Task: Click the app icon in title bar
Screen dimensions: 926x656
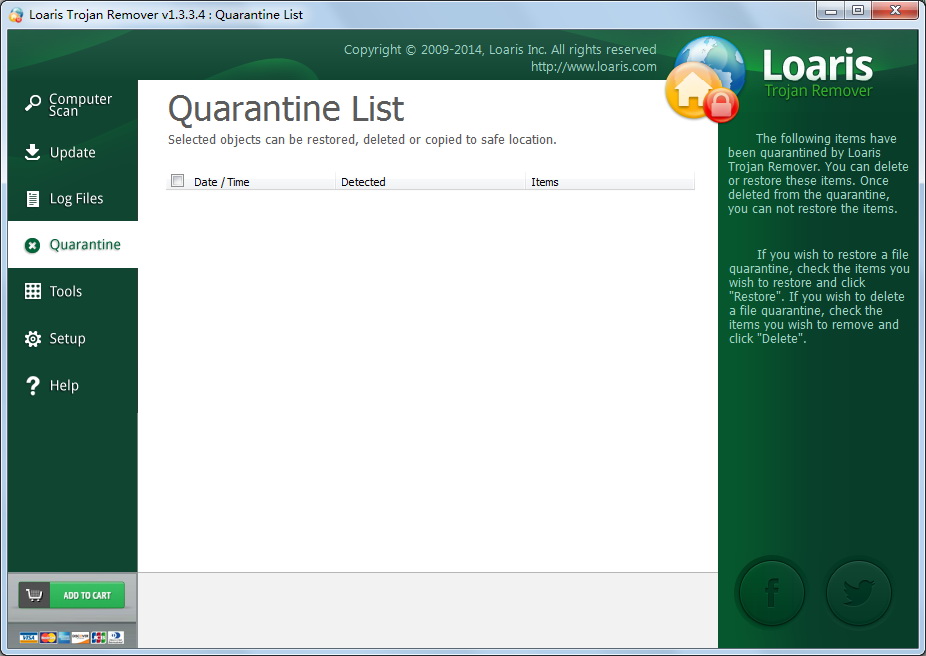Action: pos(16,15)
